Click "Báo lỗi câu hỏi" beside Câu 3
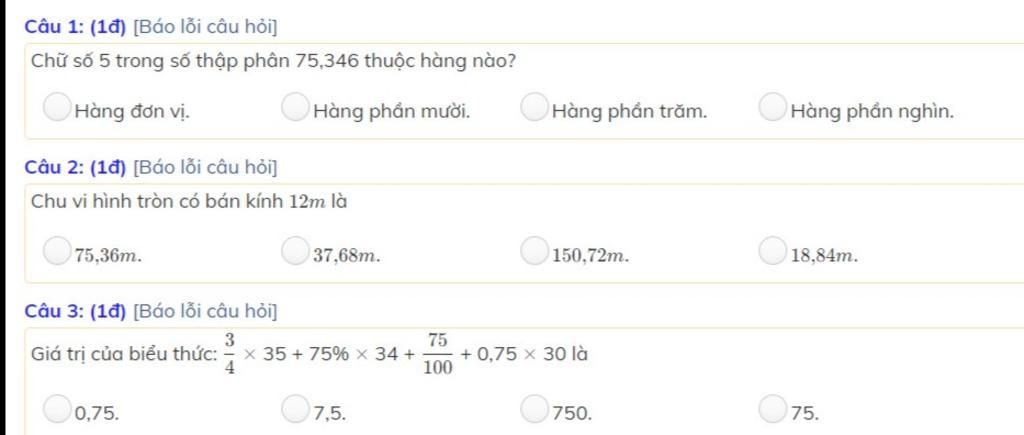Image resolution: width=1024 pixels, height=435 pixels. (x=205, y=312)
